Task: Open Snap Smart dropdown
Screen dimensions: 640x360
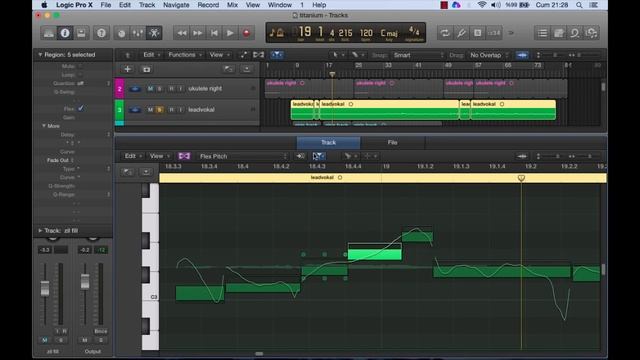Action: pos(418,55)
